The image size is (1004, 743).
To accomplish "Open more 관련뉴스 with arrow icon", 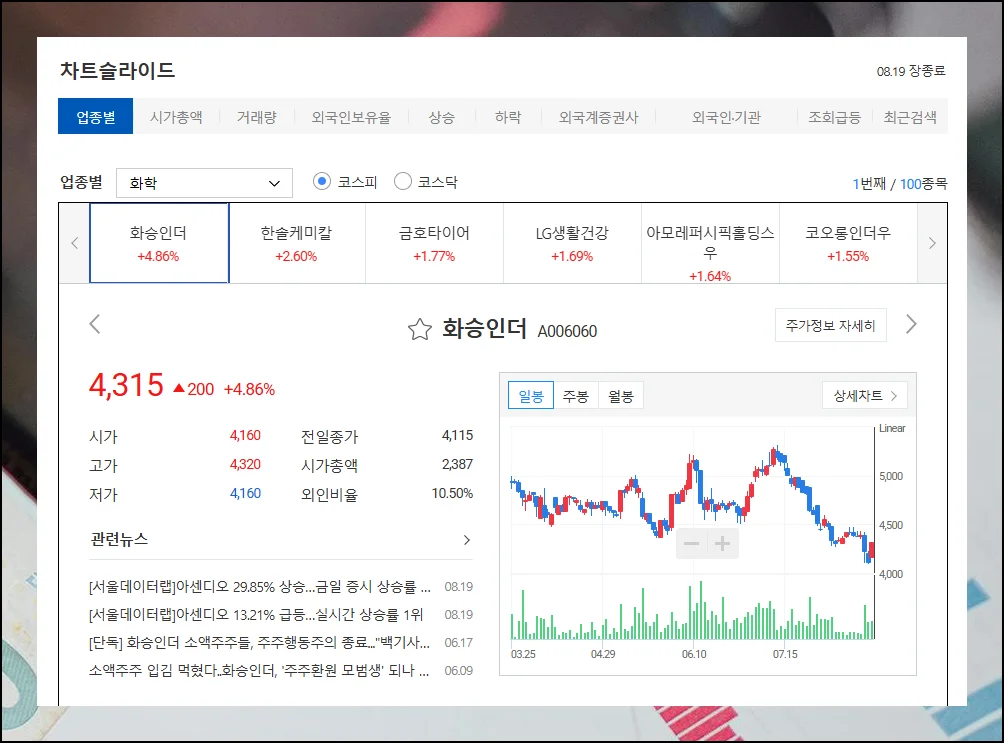I will pos(466,540).
